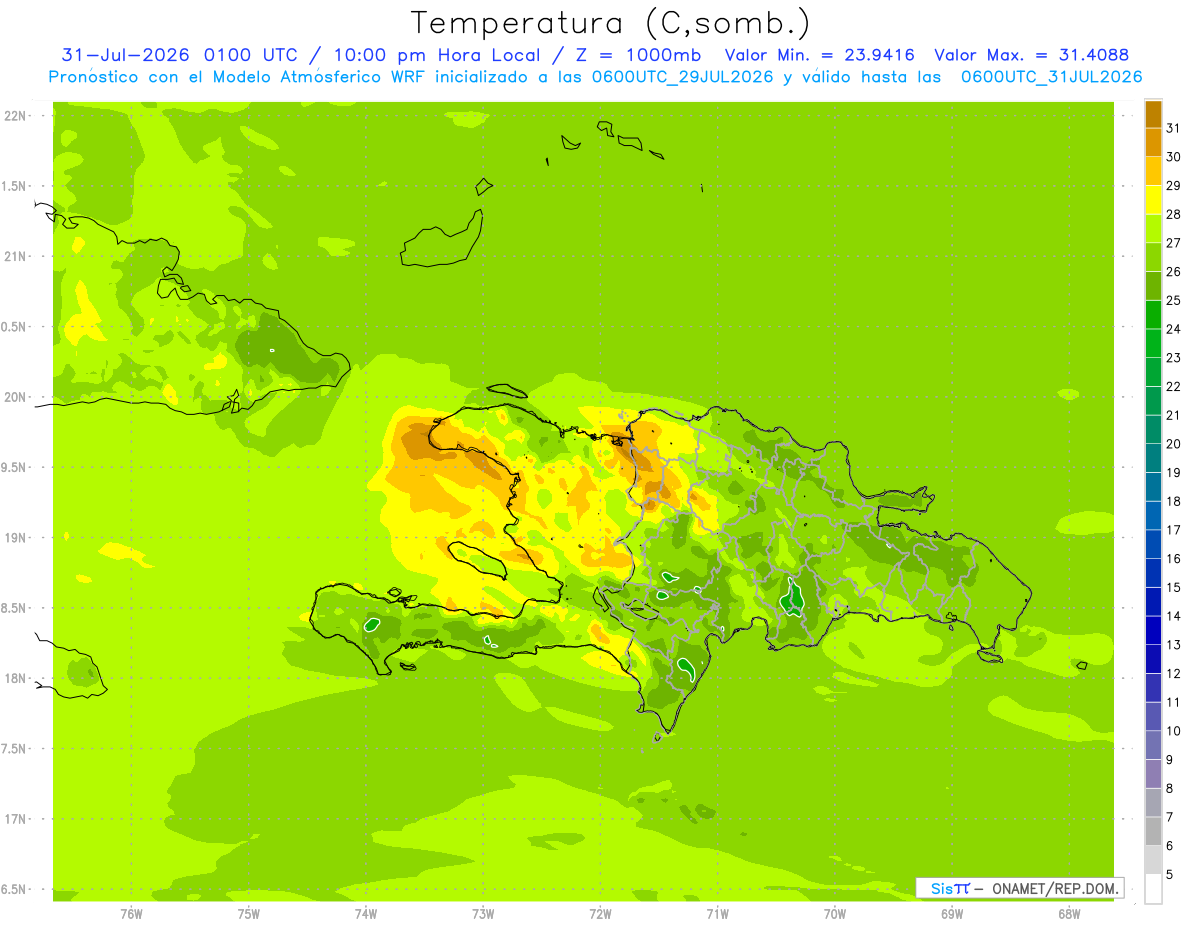Click the gray swatch between 6 and 7
Image resolution: width=1200 pixels, height=927 pixels.
tap(1153, 831)
